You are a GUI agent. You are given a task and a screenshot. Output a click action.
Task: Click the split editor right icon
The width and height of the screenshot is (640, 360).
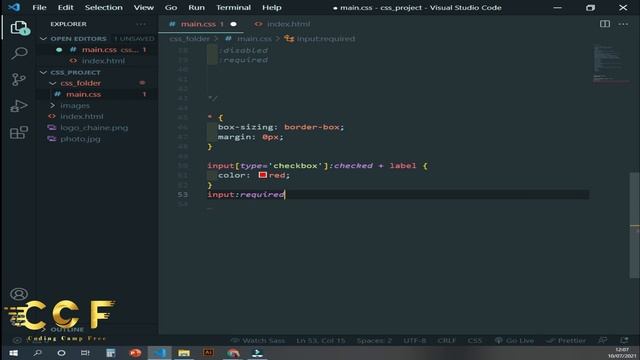point(605,24)
